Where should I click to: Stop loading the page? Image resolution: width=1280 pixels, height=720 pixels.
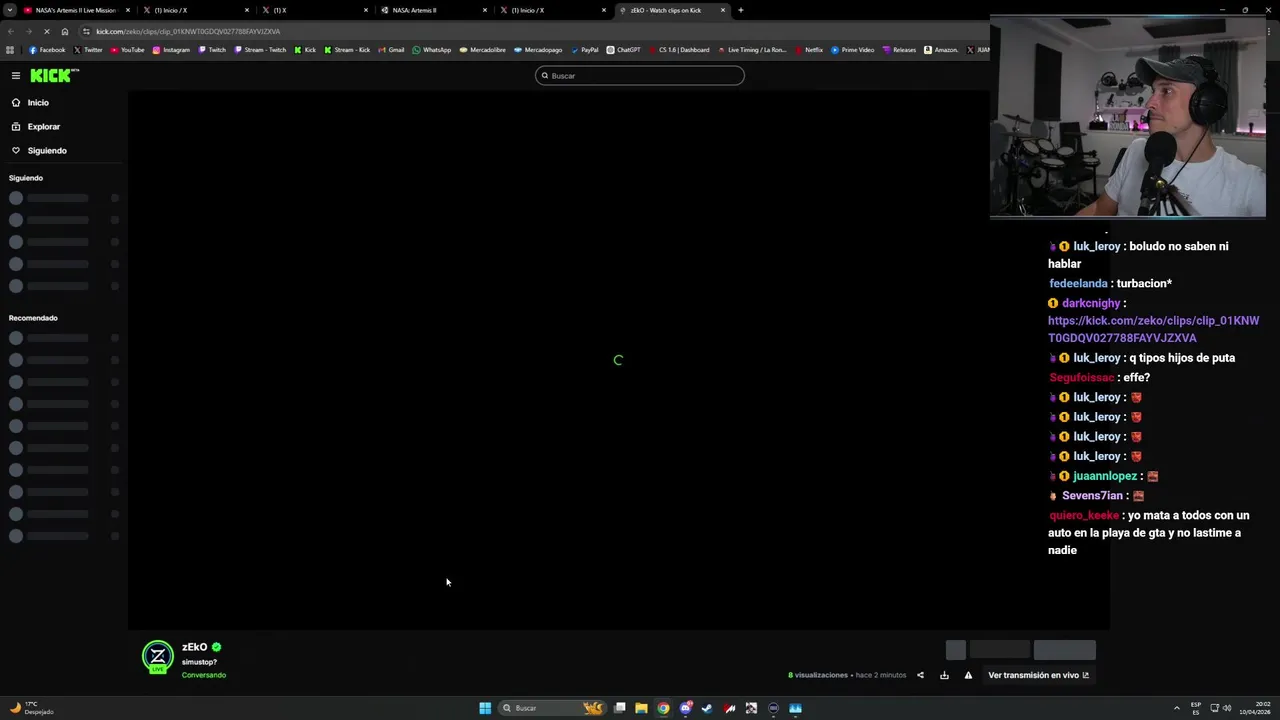tap(47, 31)
